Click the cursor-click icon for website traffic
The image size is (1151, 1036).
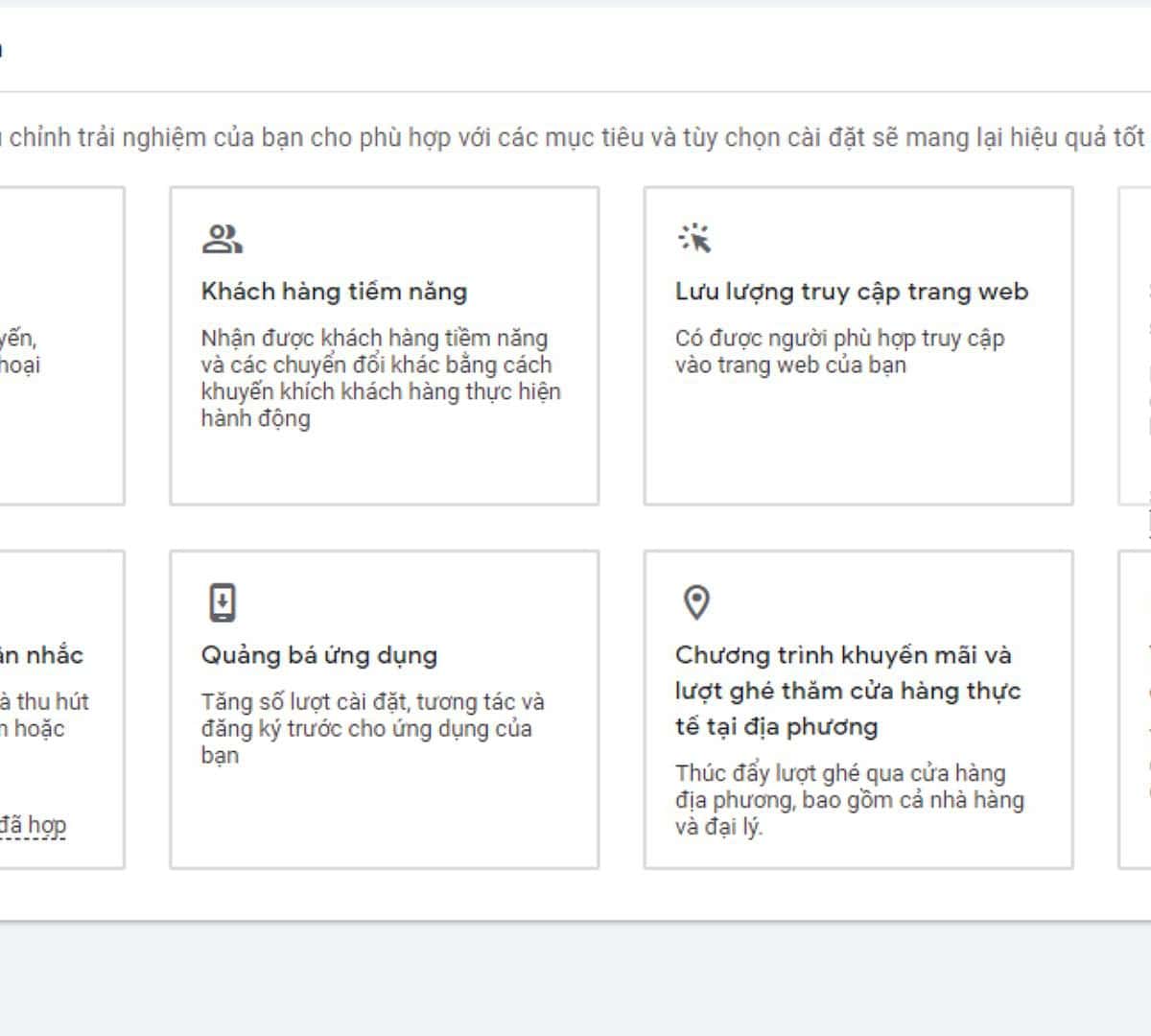695,238
